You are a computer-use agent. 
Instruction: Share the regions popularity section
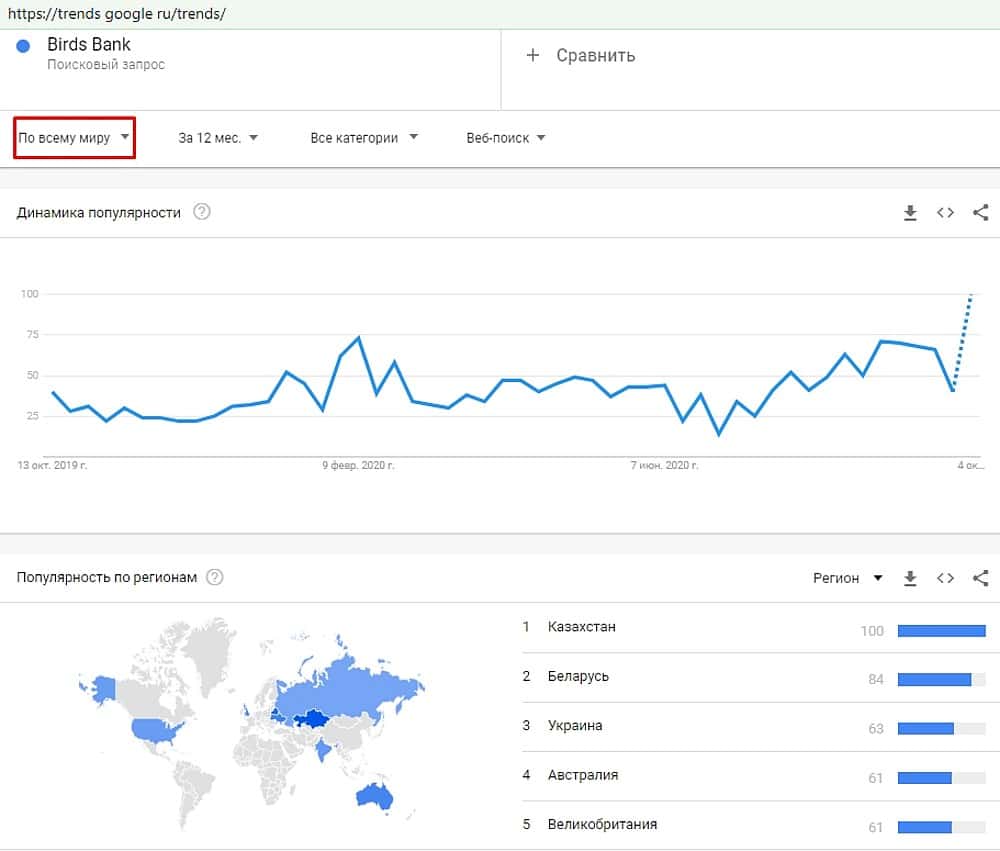(x=981, y=578)
